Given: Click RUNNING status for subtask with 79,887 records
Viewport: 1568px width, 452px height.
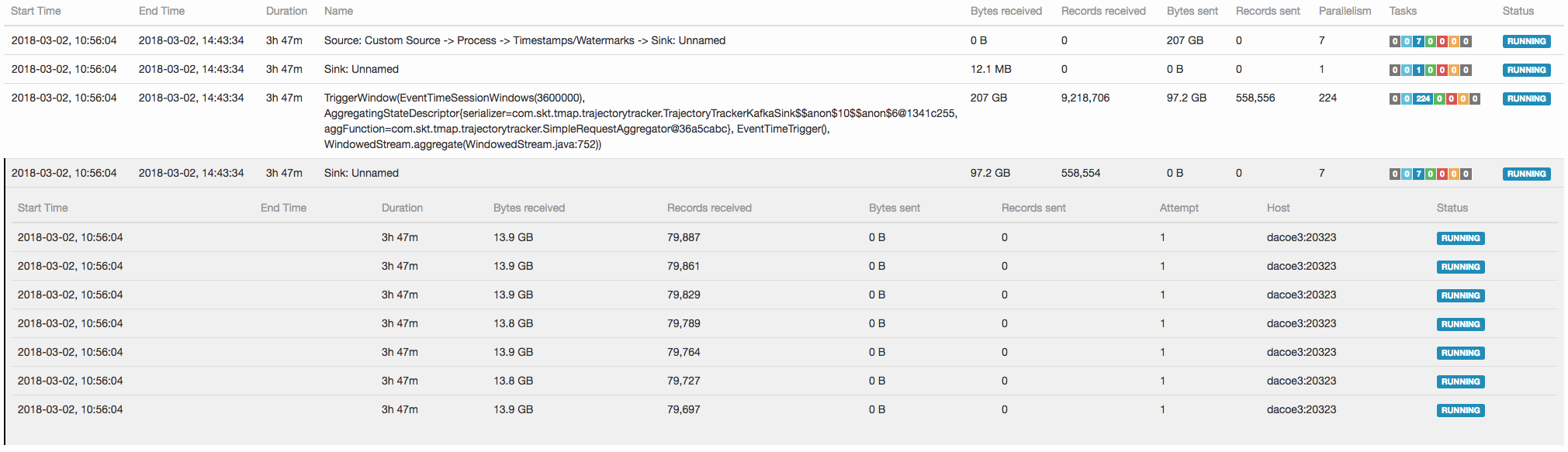Looking at the screenshot, I should (1459, 238).
